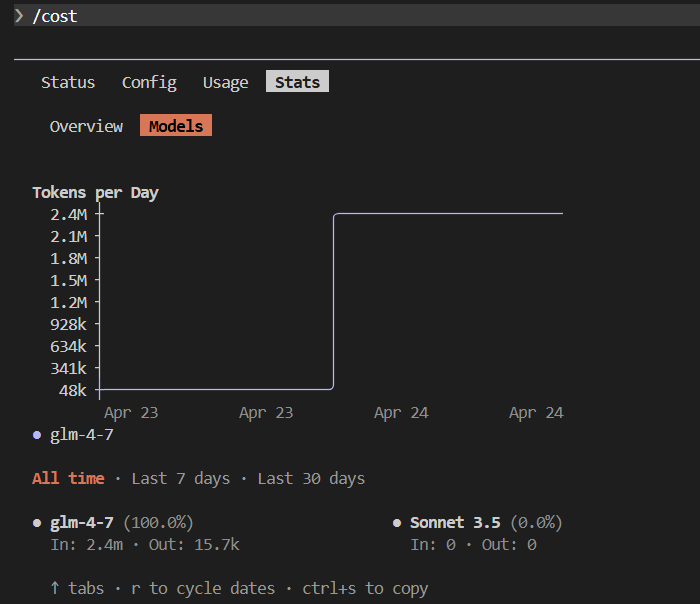The image size is (700, 604).
Task: Click the 2.4M y-axis label
Action: click(x=68, y=215)
